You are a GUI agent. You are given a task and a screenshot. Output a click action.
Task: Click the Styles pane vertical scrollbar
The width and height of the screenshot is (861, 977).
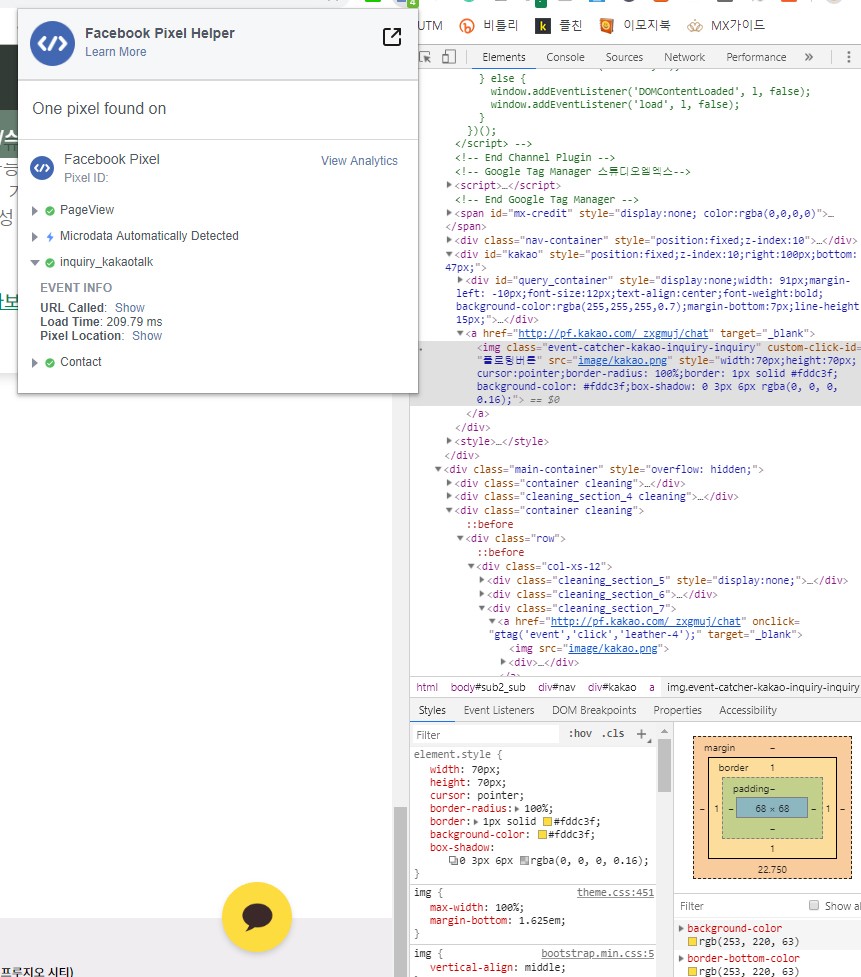point(664,766)
